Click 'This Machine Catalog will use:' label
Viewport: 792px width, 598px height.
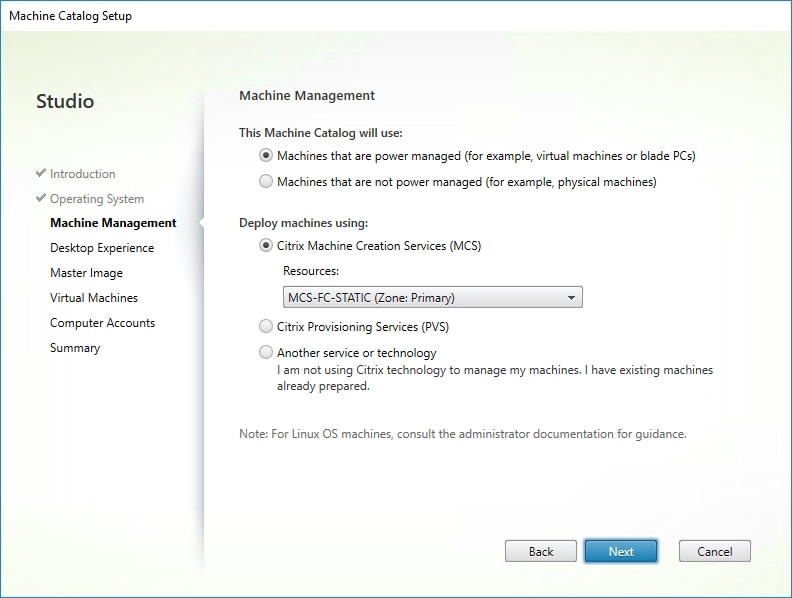[x=321, y=133]
